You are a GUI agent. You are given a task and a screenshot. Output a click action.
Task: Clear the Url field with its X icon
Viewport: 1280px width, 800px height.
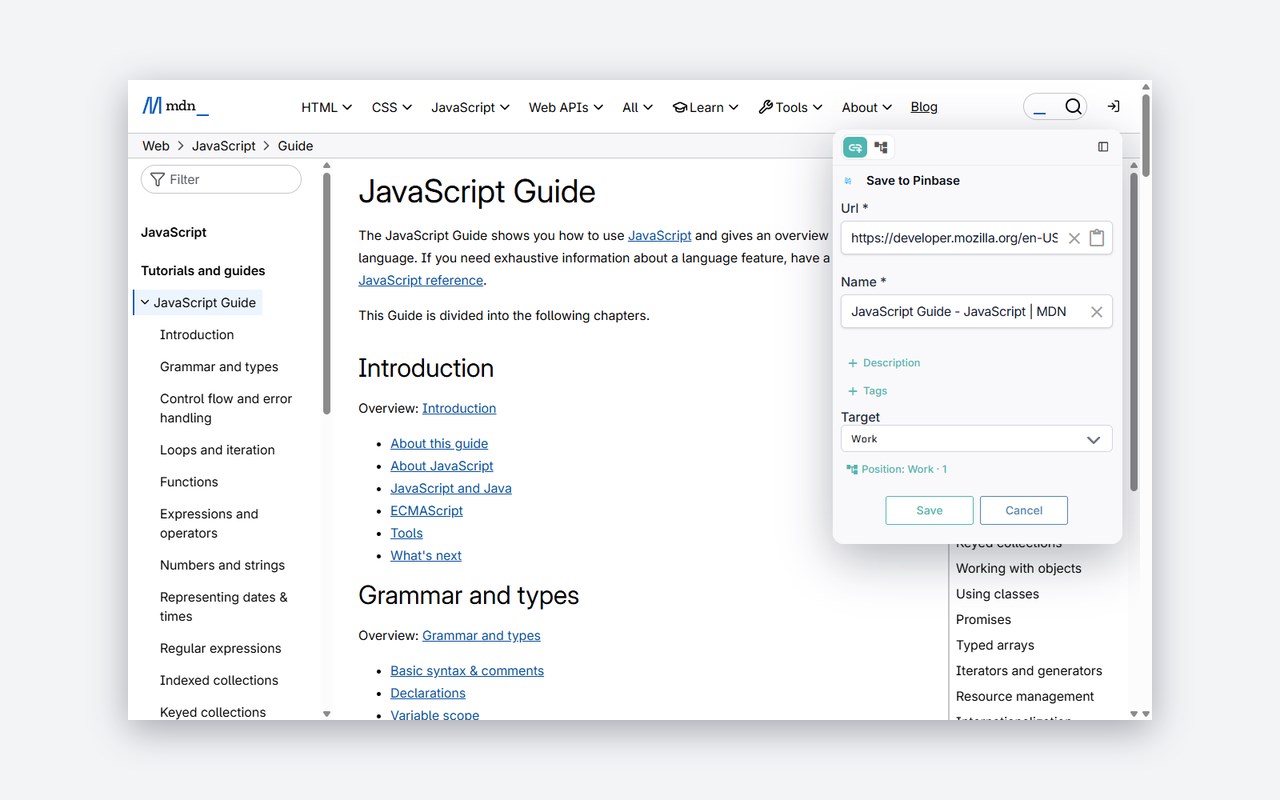pos(1074,238)
